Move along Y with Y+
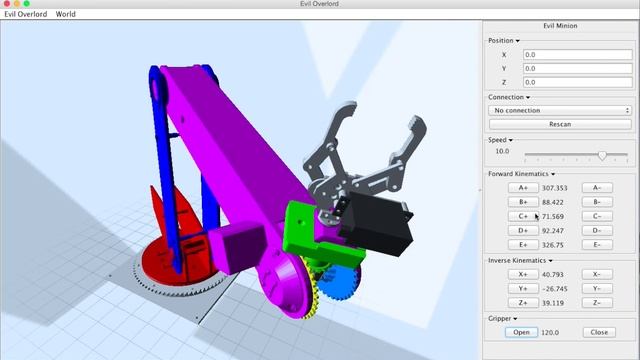Viewport: 640px width, 360px height. [x=523, y=289]
